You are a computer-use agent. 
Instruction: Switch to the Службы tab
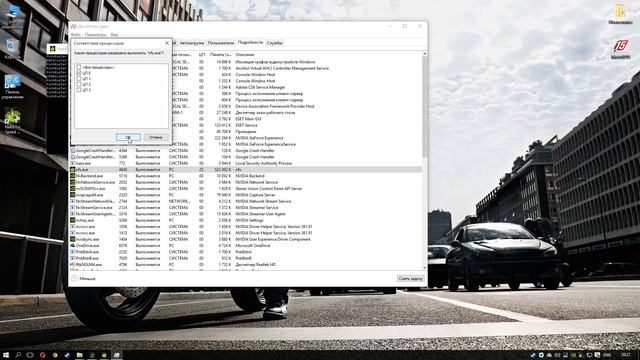point(274,43)
